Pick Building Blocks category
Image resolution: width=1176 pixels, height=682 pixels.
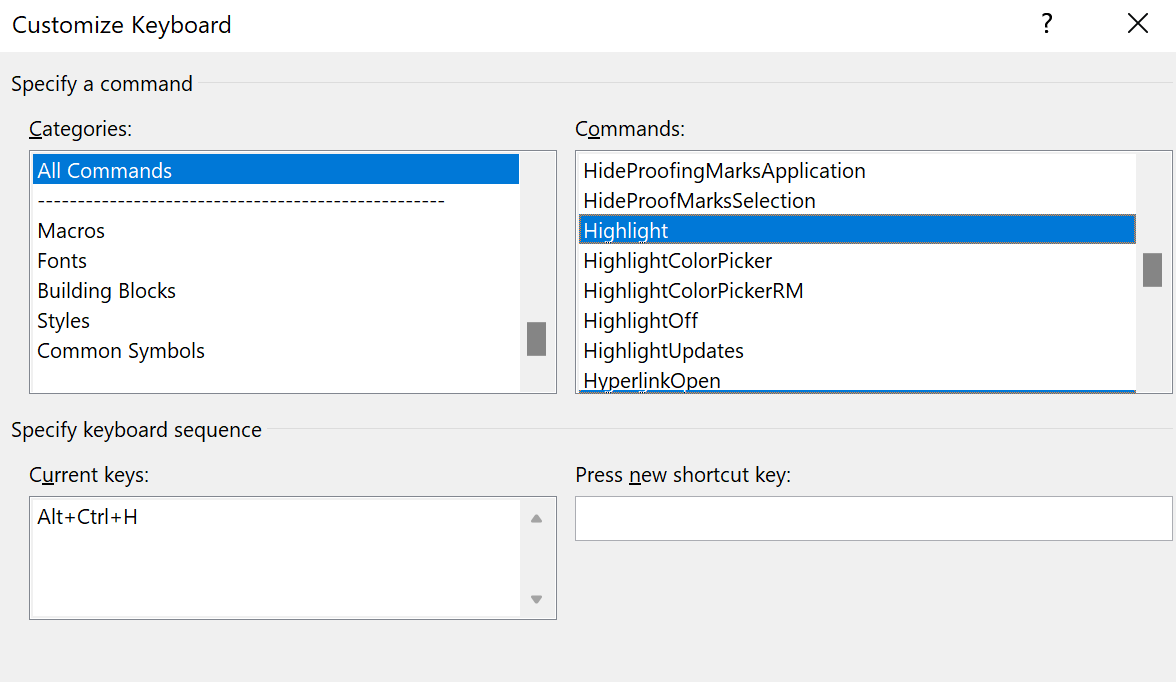[x=106, y=291]
